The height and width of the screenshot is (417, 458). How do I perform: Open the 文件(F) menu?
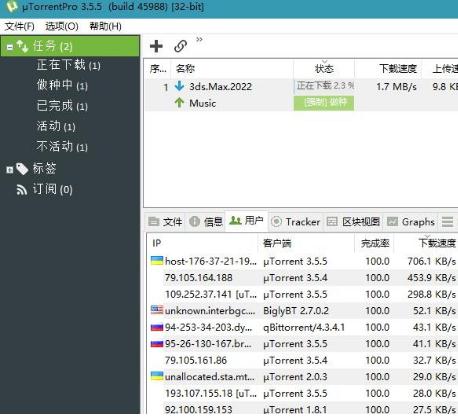point(19,26)
